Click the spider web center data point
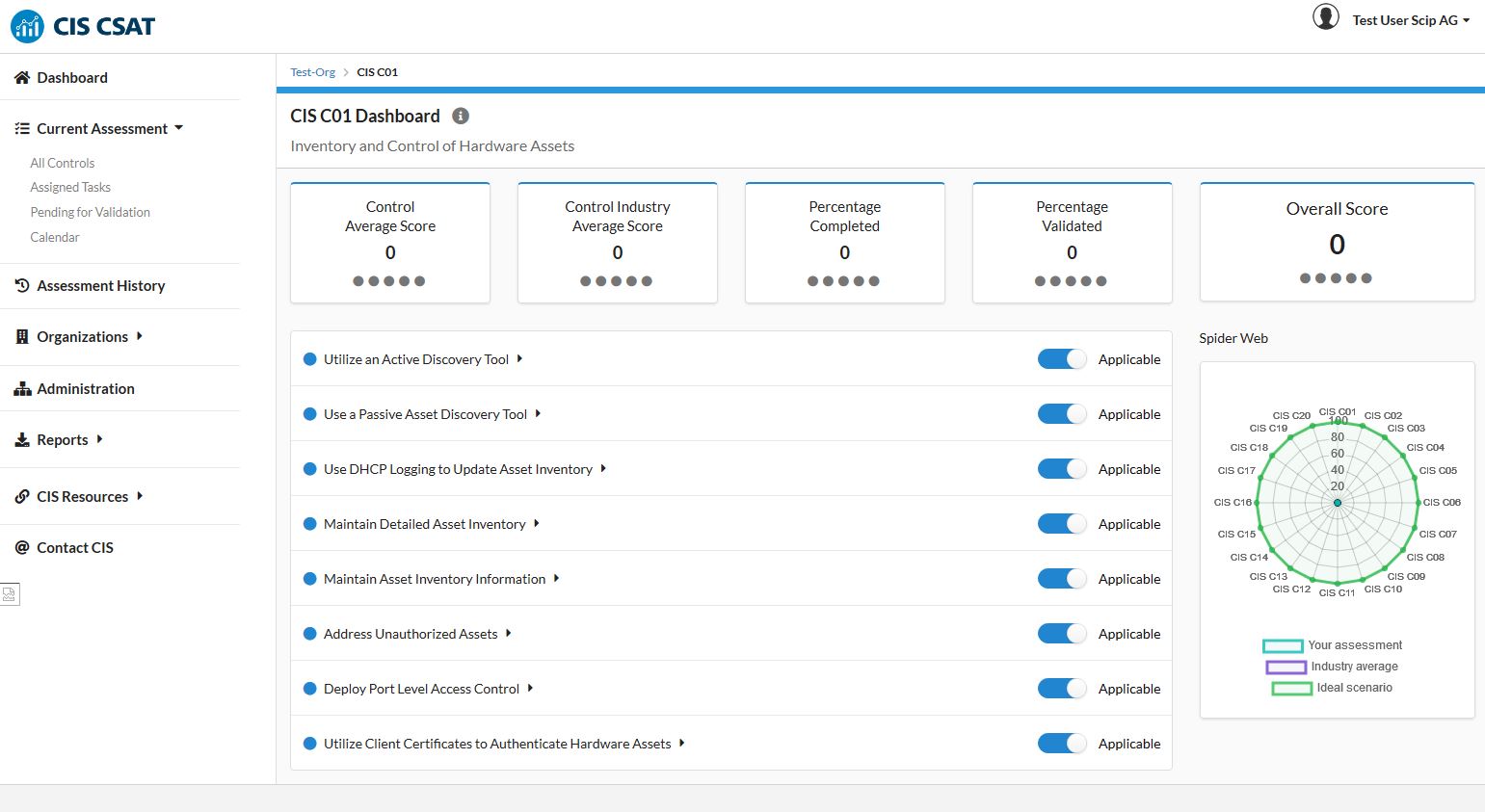This screenshot has height=812, width=1485. [1338, 503]
